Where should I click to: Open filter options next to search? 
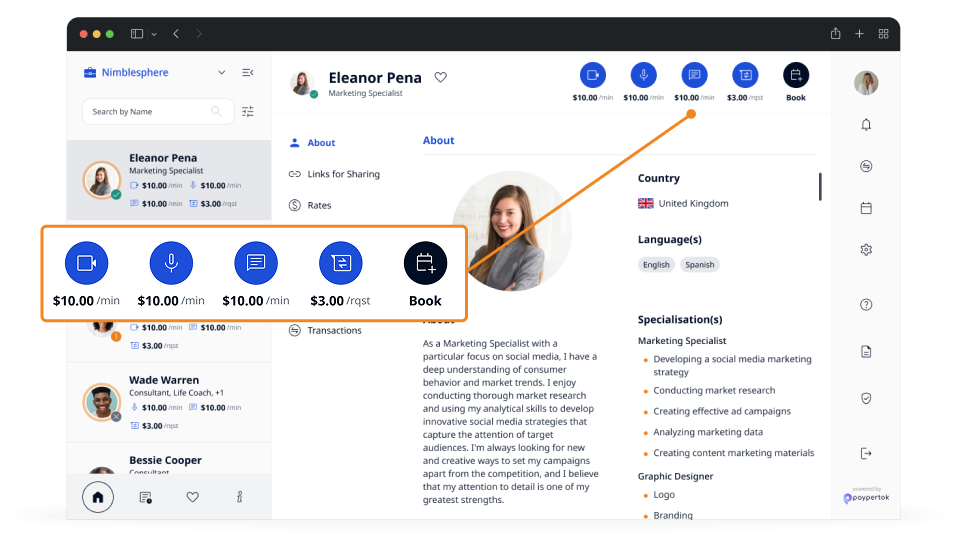click(x=248, y=111)
